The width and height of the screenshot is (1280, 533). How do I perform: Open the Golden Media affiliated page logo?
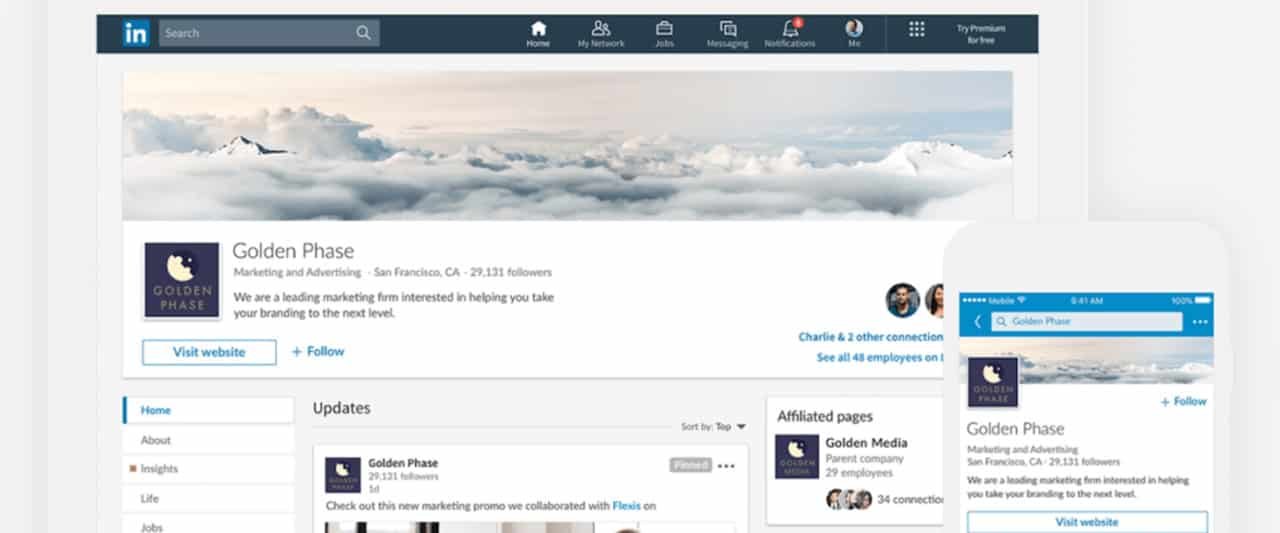click(x=796, y=456)
